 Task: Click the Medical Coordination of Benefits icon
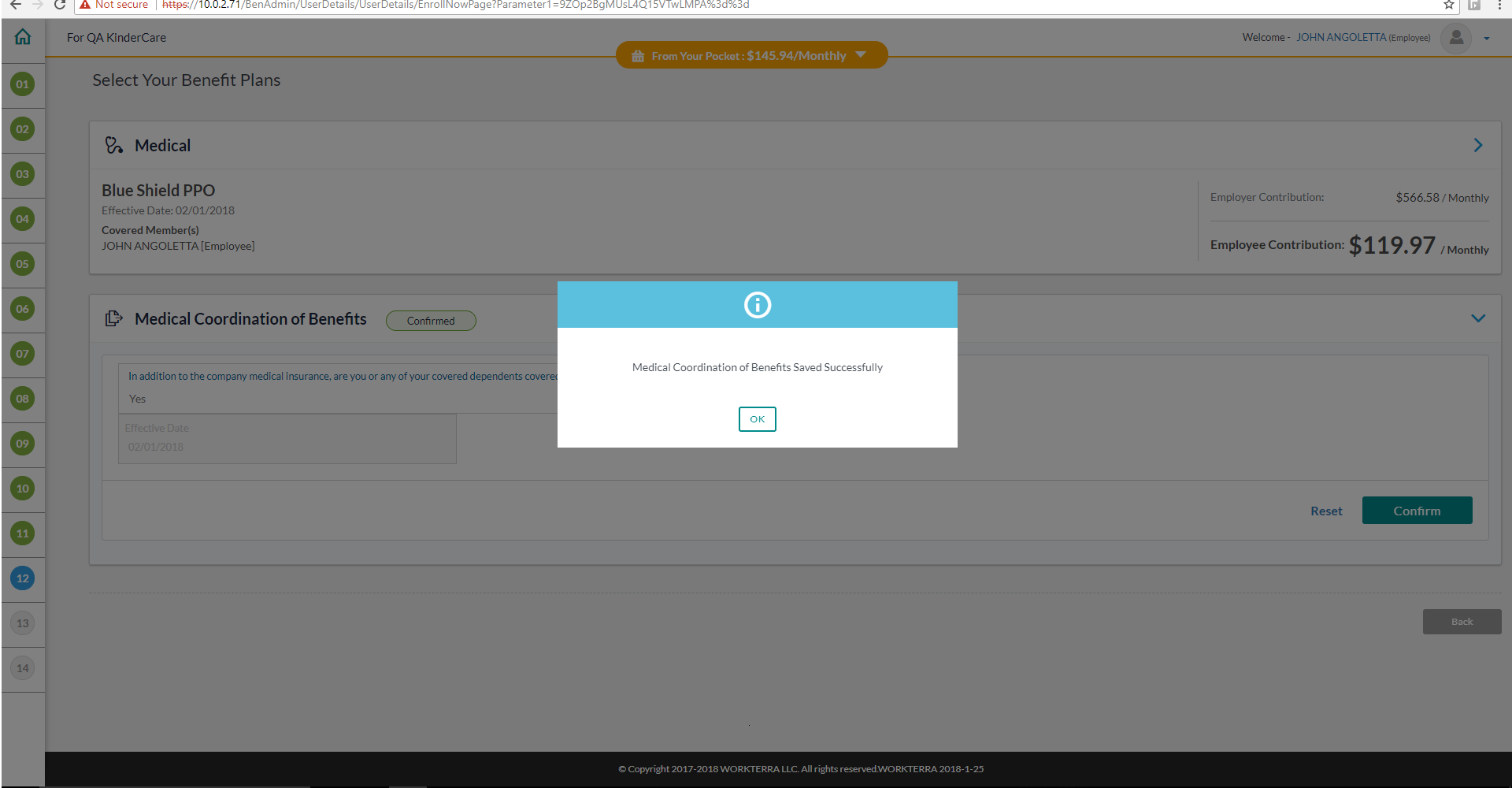pos(114,318)
